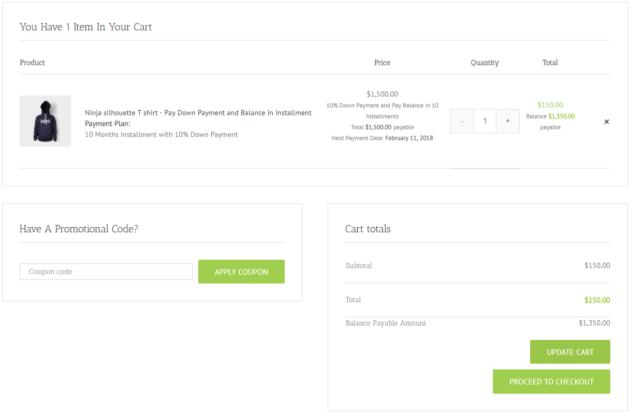This screenshot has width=630, height=413.
Task: Click the Balance Payable Amount $1,350.00 value
Action: pyautogui.click(x=594, y=323)
